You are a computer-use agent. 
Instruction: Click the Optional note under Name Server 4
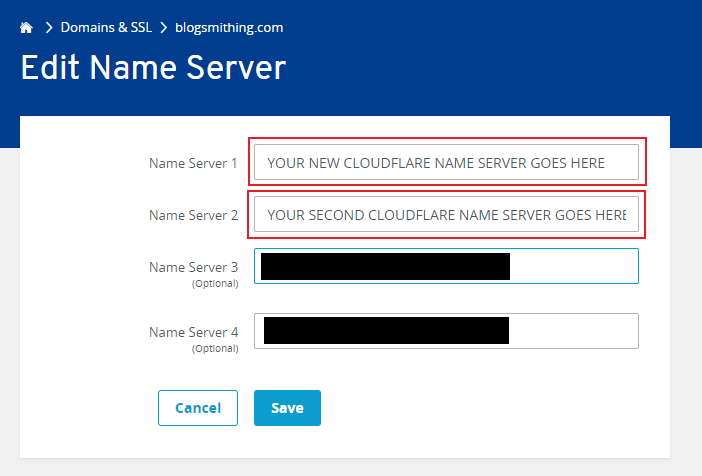click(x=215, y=349)
